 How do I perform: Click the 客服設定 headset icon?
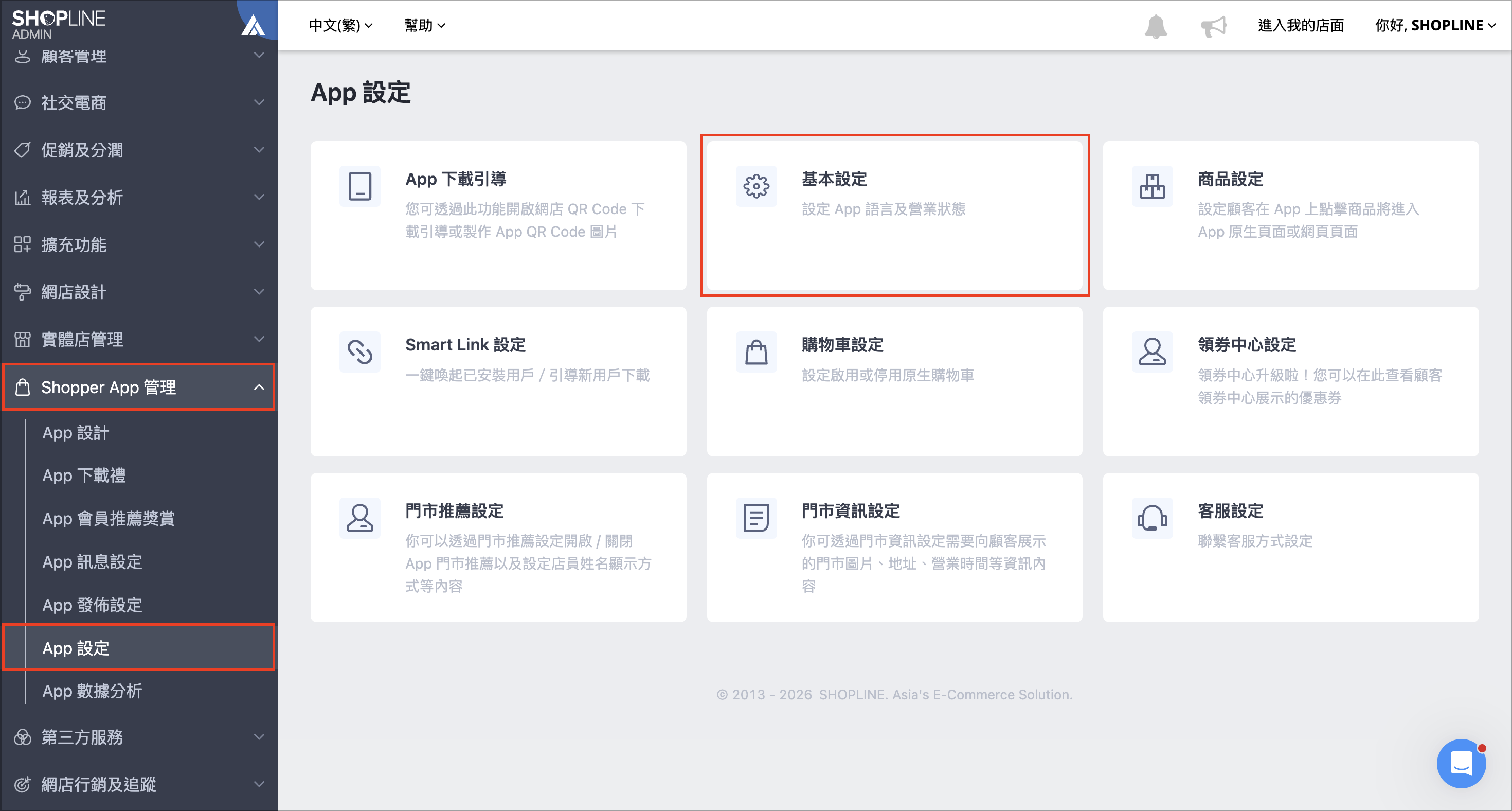click(x=1152, y=518)
